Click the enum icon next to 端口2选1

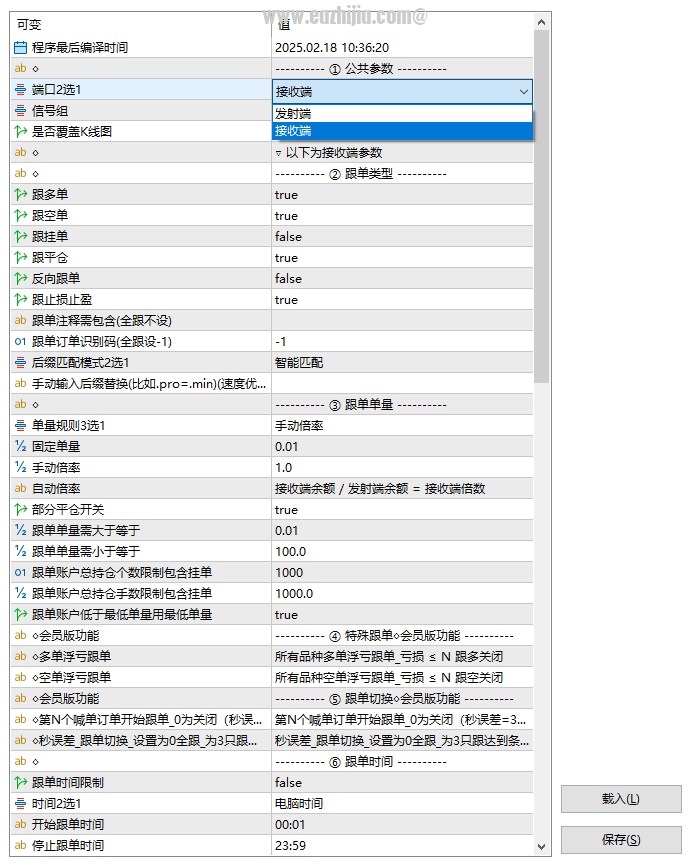point(20,90)
